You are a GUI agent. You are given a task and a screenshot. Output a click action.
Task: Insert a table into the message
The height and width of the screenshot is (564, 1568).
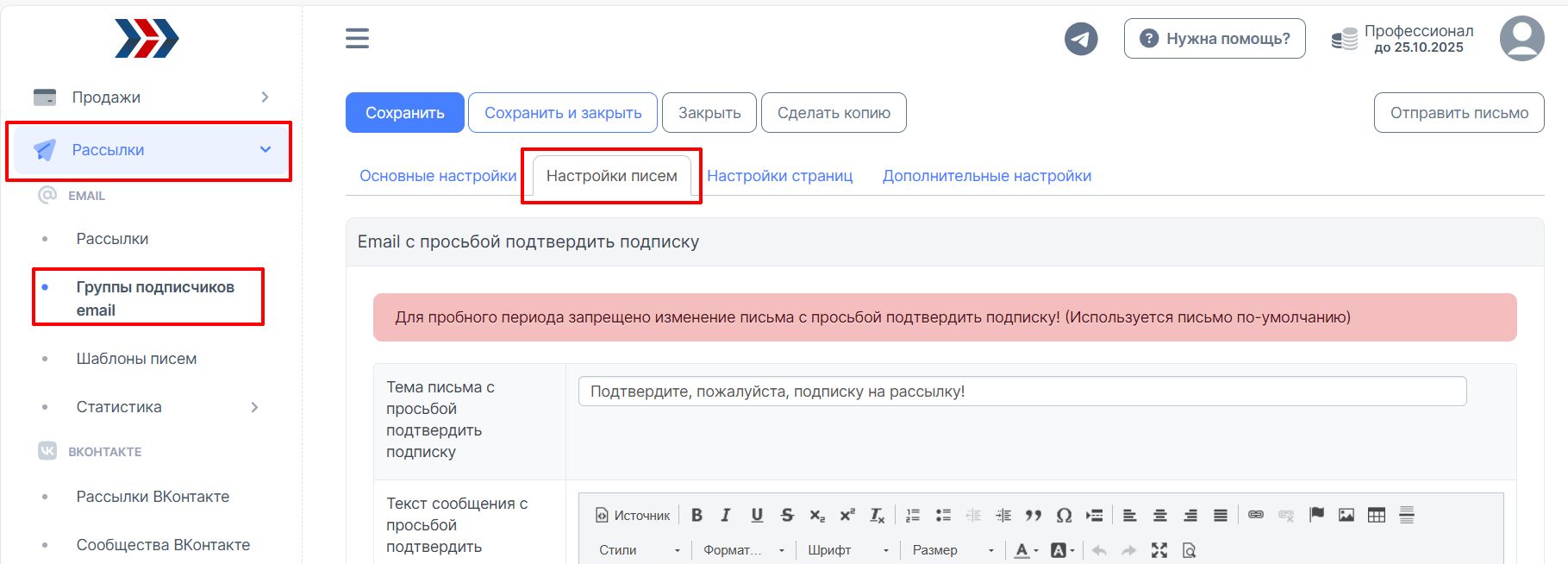tap(1377, 515)
